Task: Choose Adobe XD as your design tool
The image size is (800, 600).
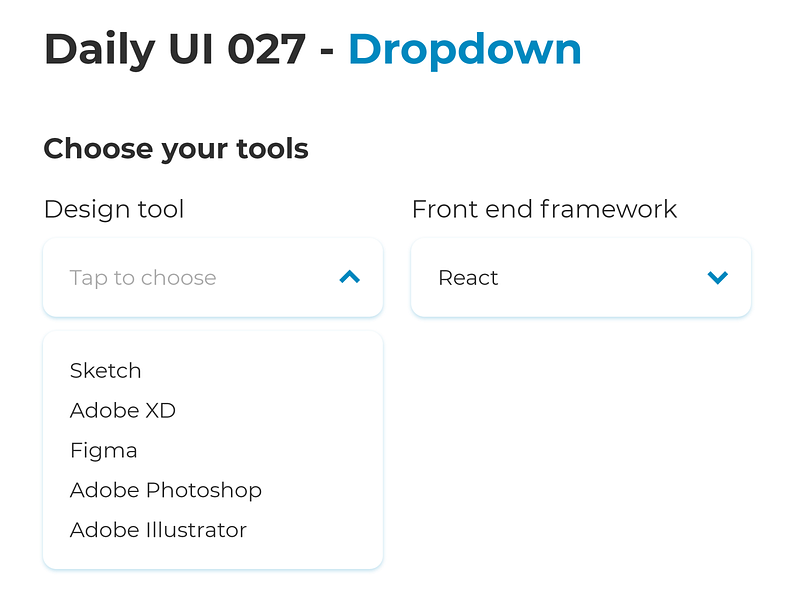Action: coord(122,410)
